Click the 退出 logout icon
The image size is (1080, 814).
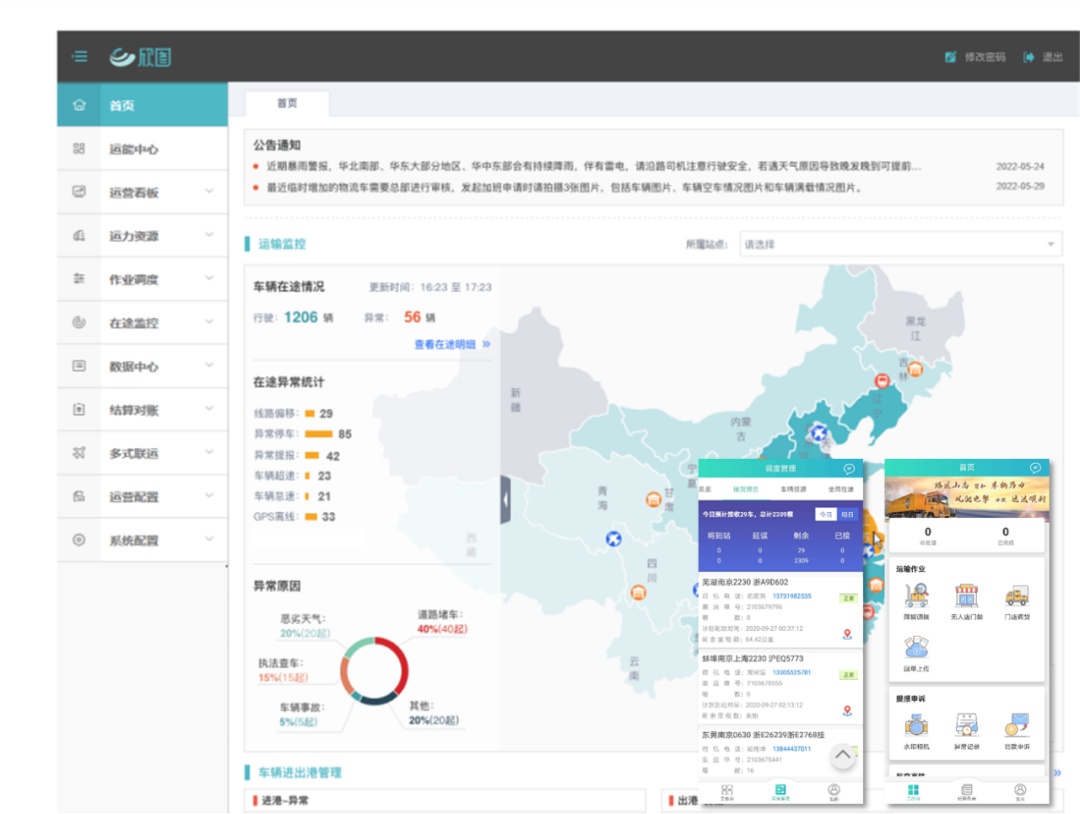tap(1028, 57)
